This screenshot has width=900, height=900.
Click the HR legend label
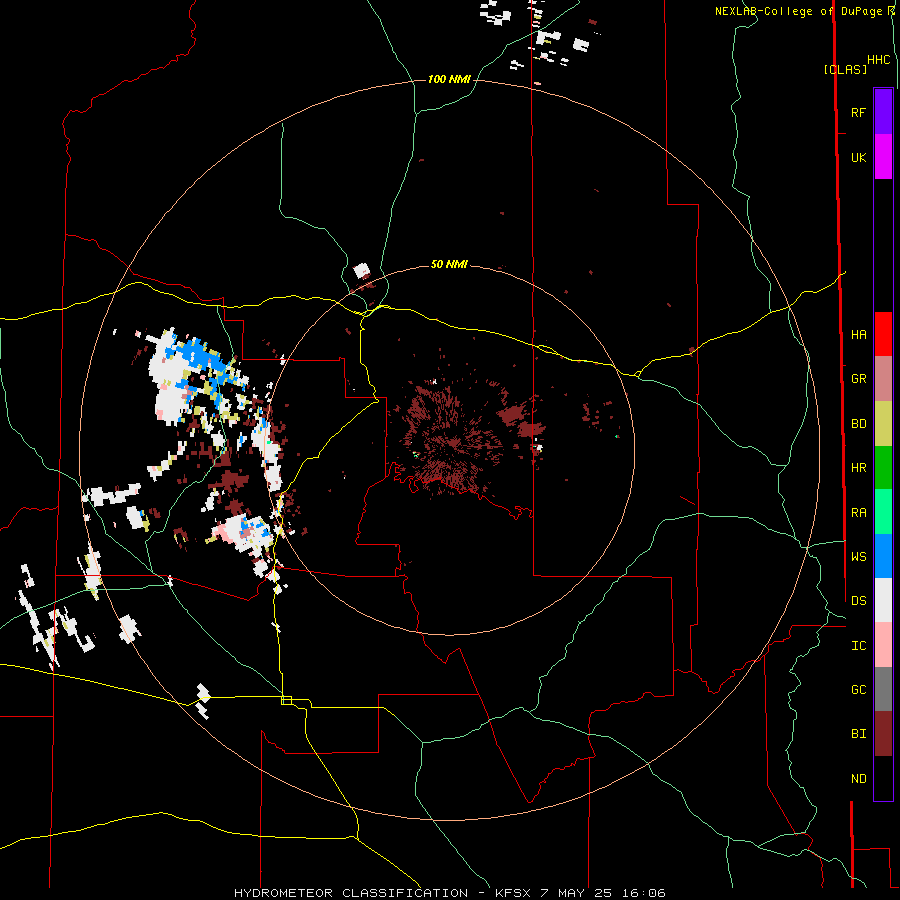(858, 468)
